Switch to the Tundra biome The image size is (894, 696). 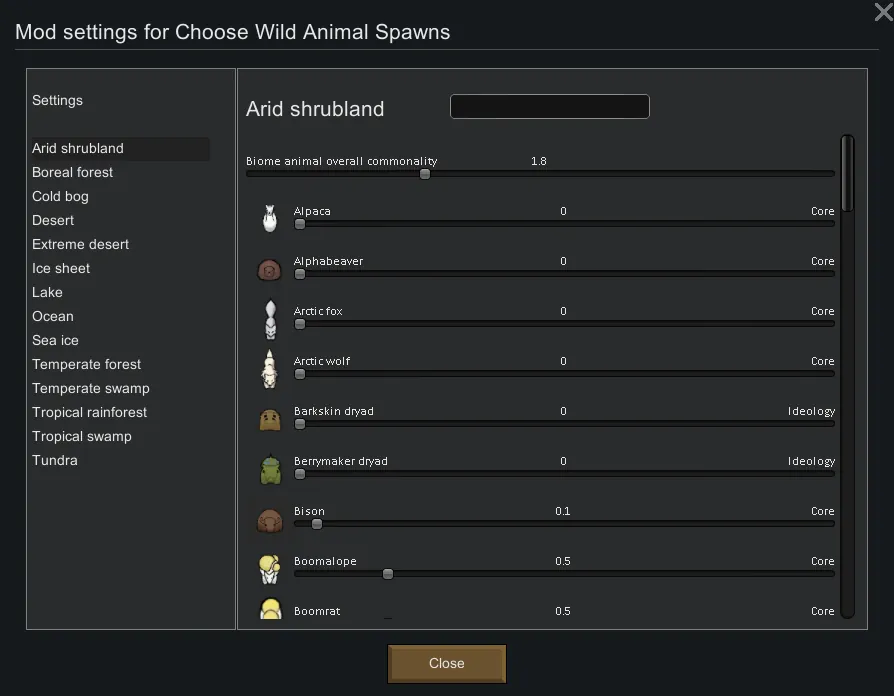tap(54, 460)
